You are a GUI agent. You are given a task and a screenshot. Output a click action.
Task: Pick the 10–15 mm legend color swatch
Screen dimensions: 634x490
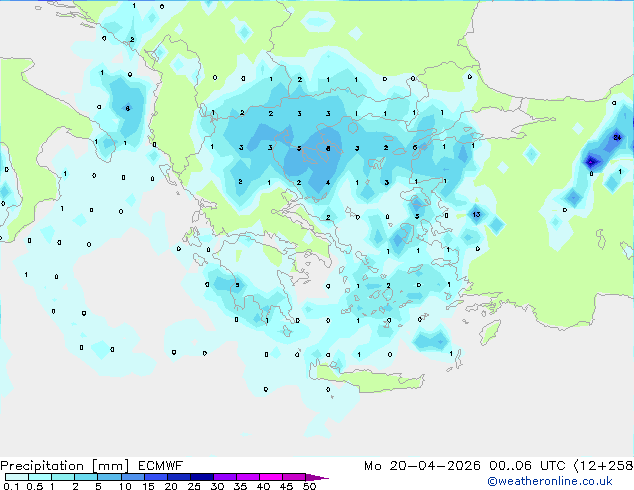pos(132,477)
